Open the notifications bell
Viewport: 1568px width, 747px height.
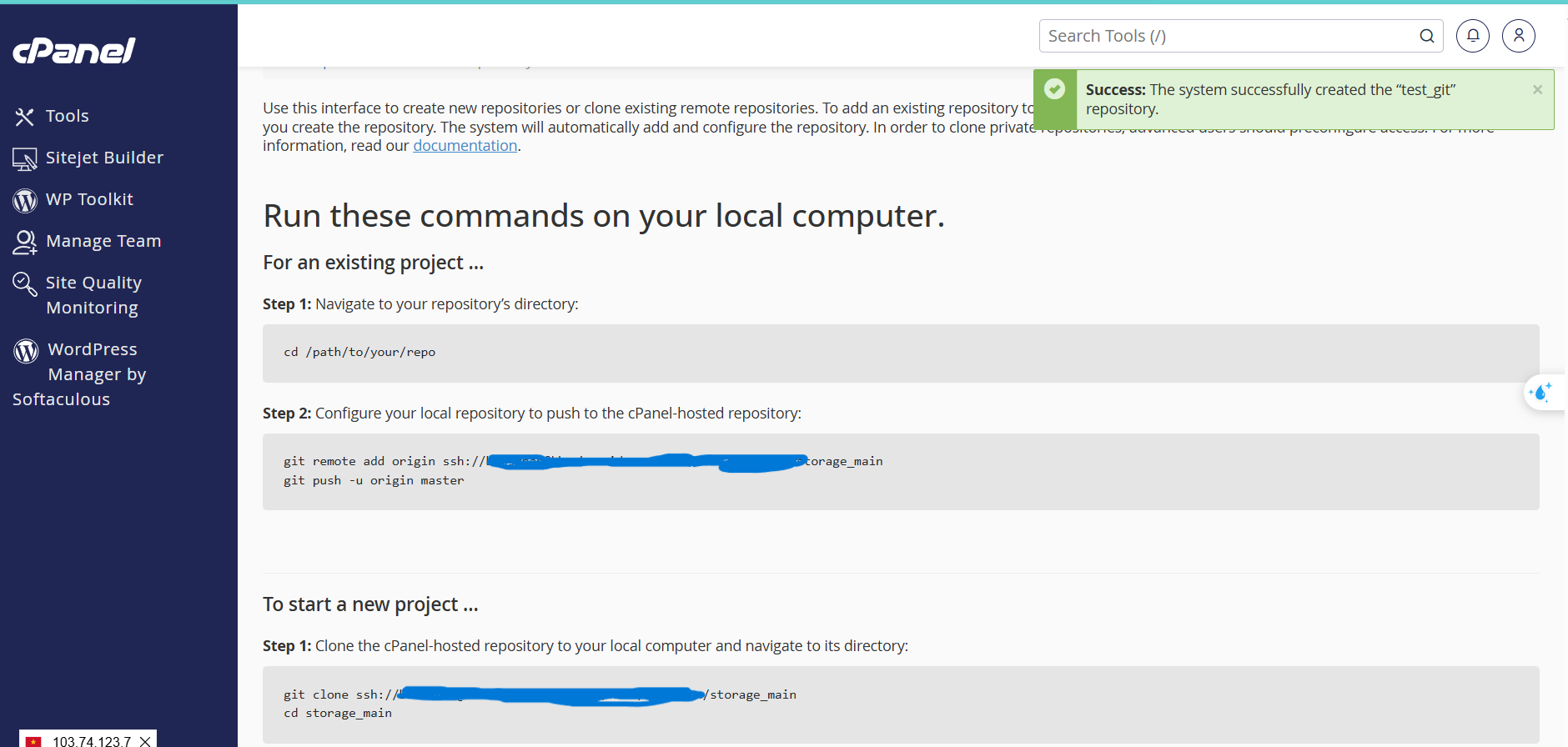1473,36
